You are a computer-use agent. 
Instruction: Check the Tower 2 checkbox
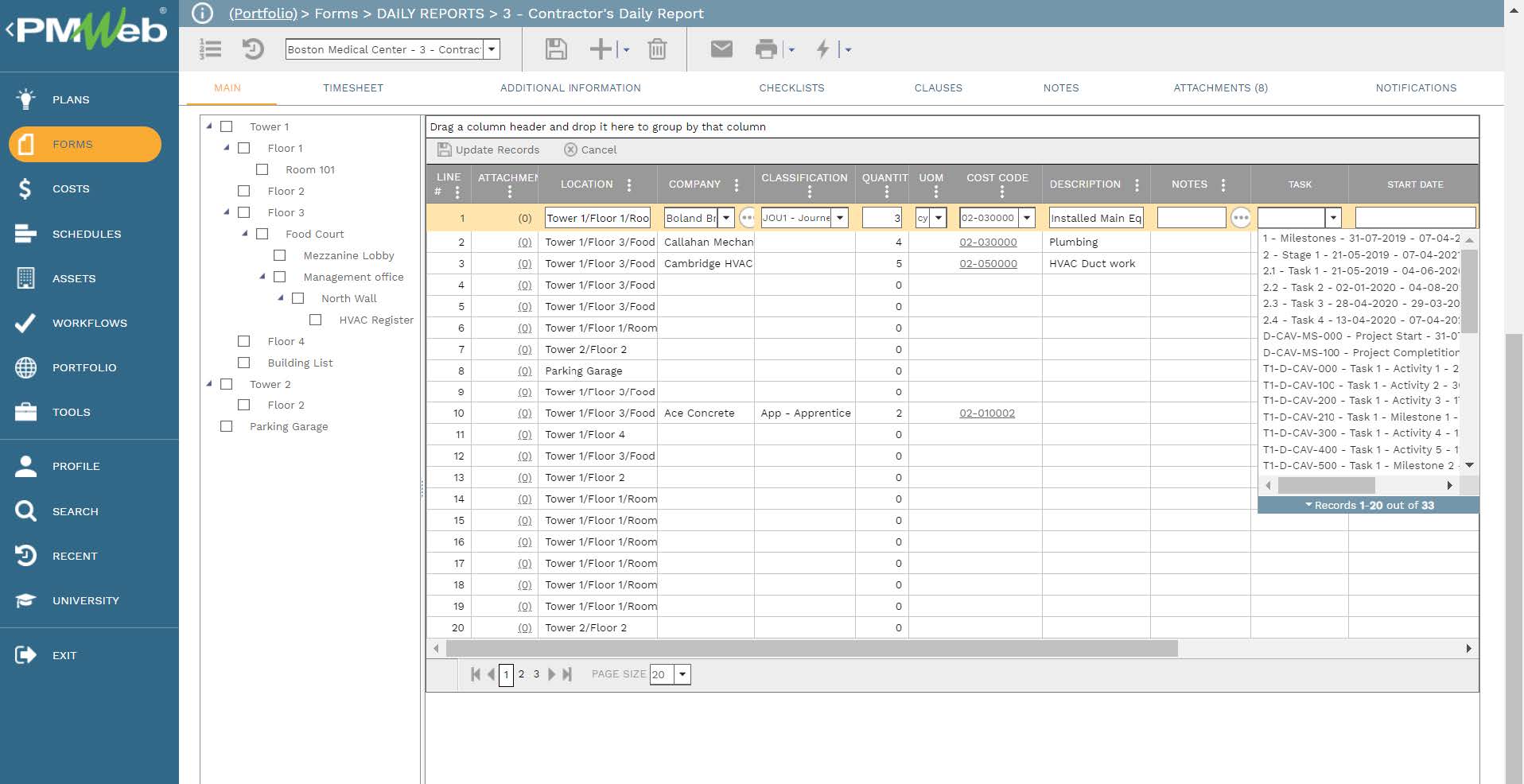pyautogui.click(x=227, y=384)
